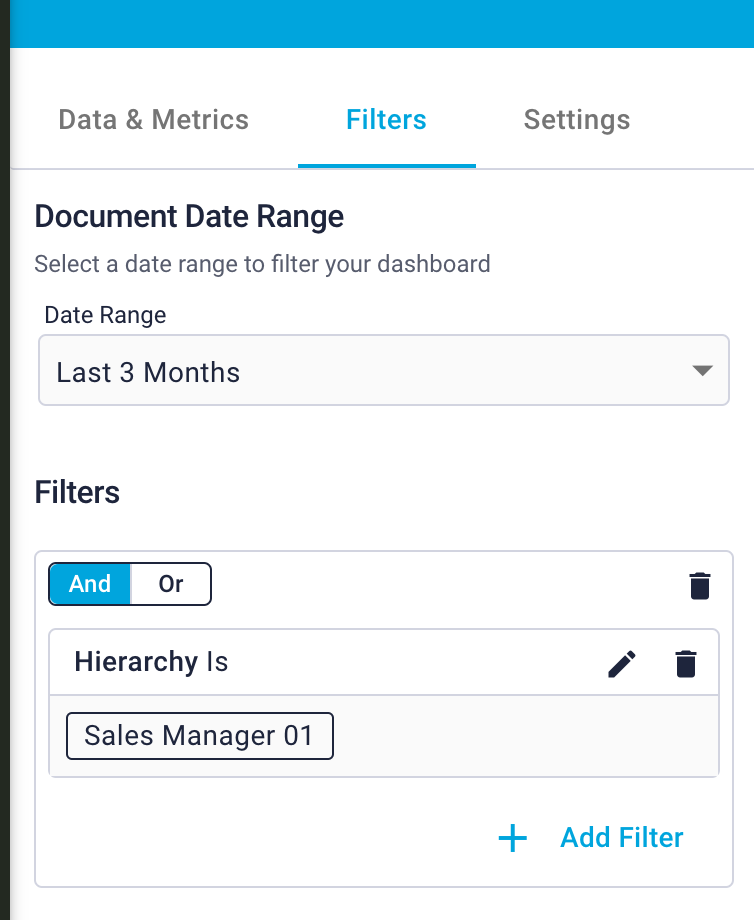Select the Filters tab
The height and width of the screenshot is (920, 754).
tap(386, 120)
